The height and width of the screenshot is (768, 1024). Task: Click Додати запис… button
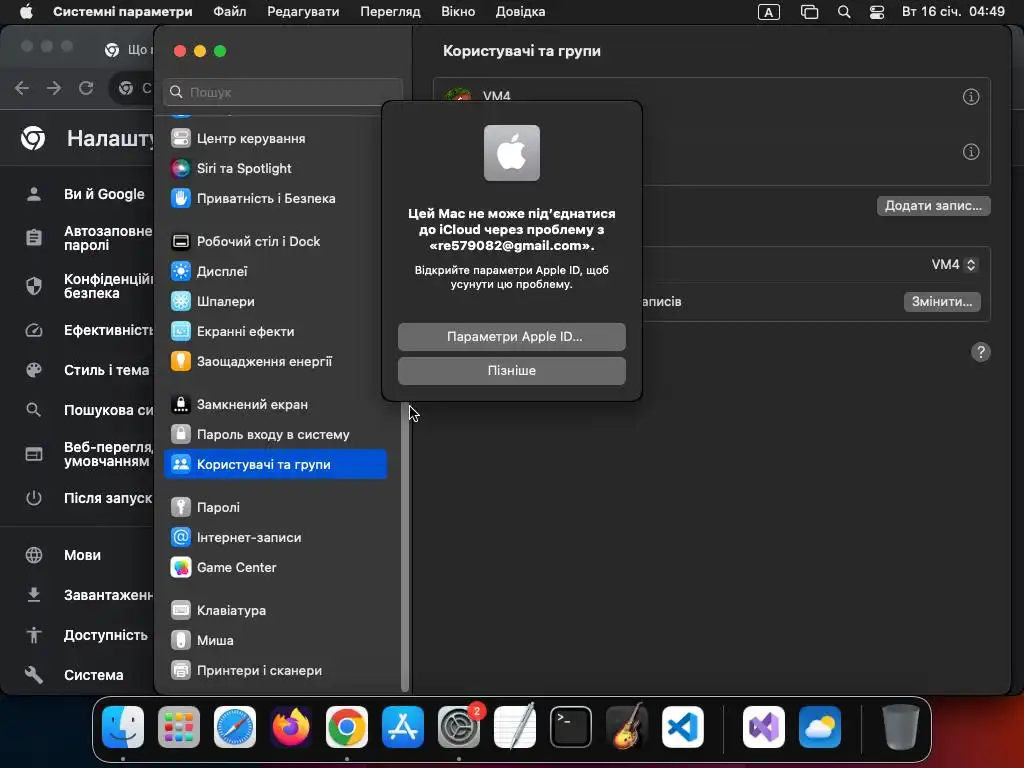933,206
